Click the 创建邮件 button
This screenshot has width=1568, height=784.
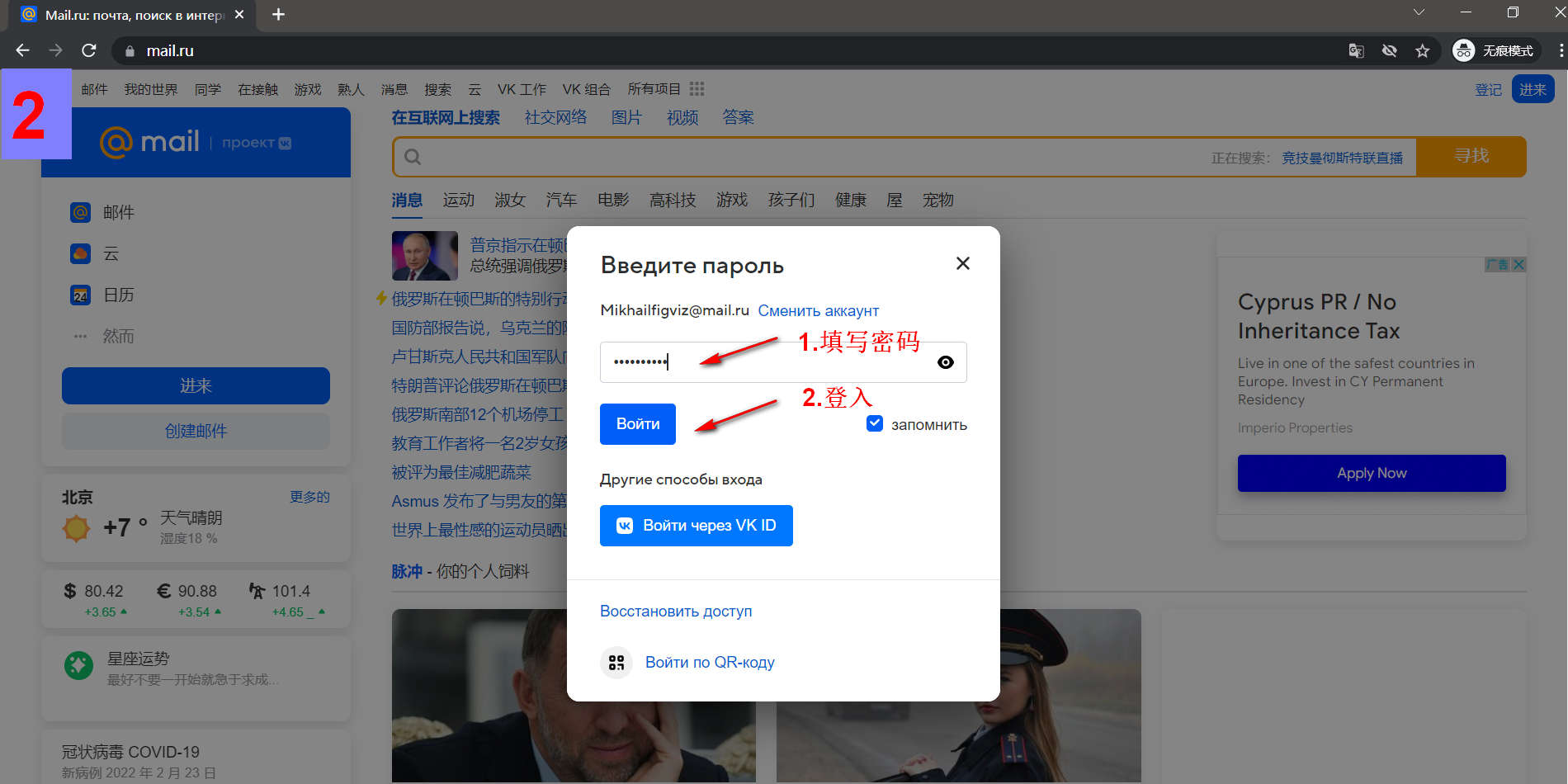click(x=196, y=431)
